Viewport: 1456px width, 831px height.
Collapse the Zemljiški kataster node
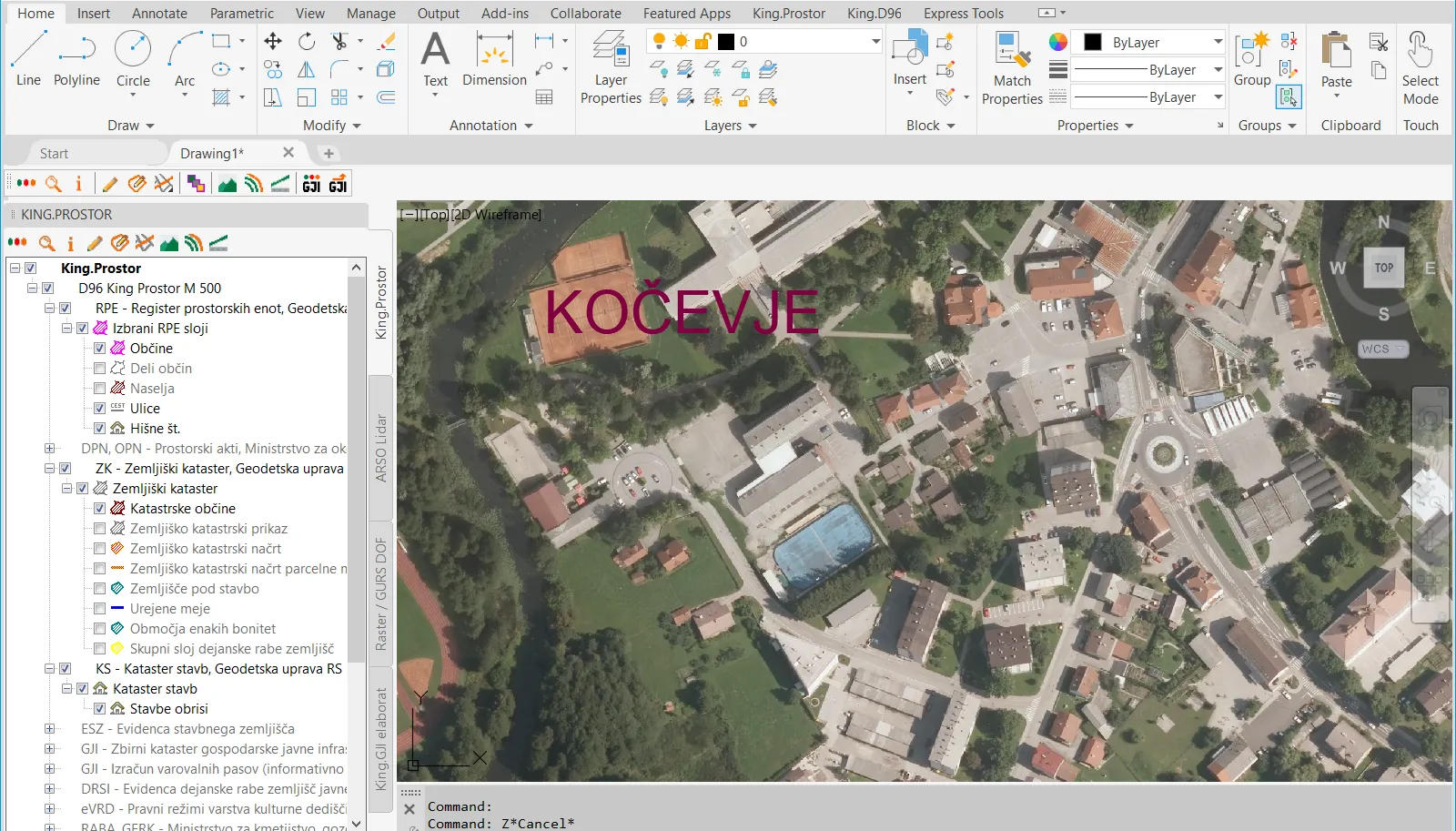point(67,489)
